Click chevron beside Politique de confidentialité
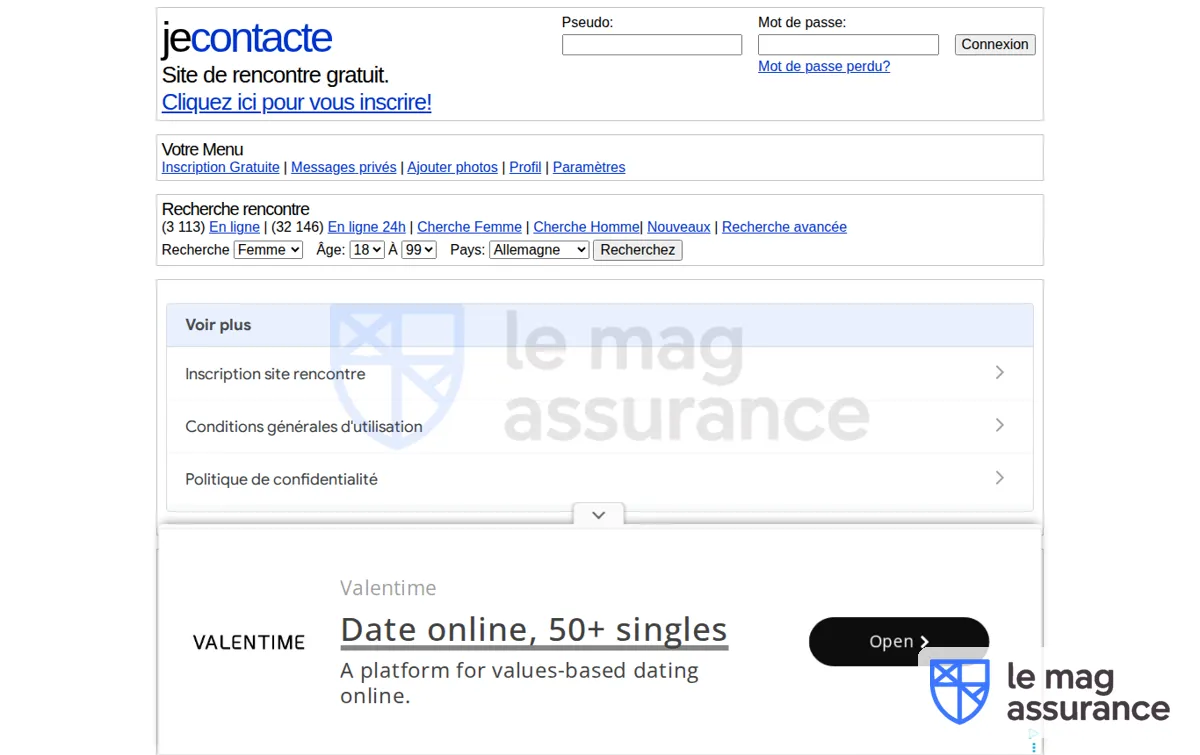The height and width of the screenshot is (755, 1200). [x=999, y=478]
